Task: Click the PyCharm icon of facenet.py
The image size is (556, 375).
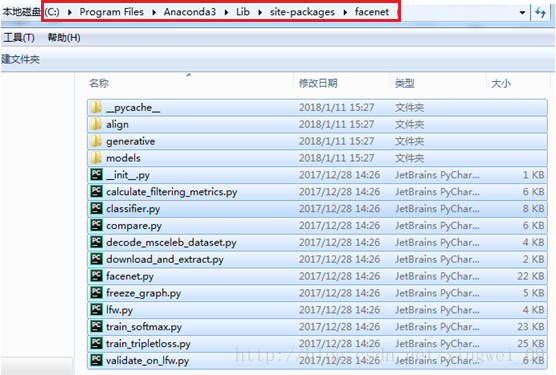Action: [x=96, y=276]
